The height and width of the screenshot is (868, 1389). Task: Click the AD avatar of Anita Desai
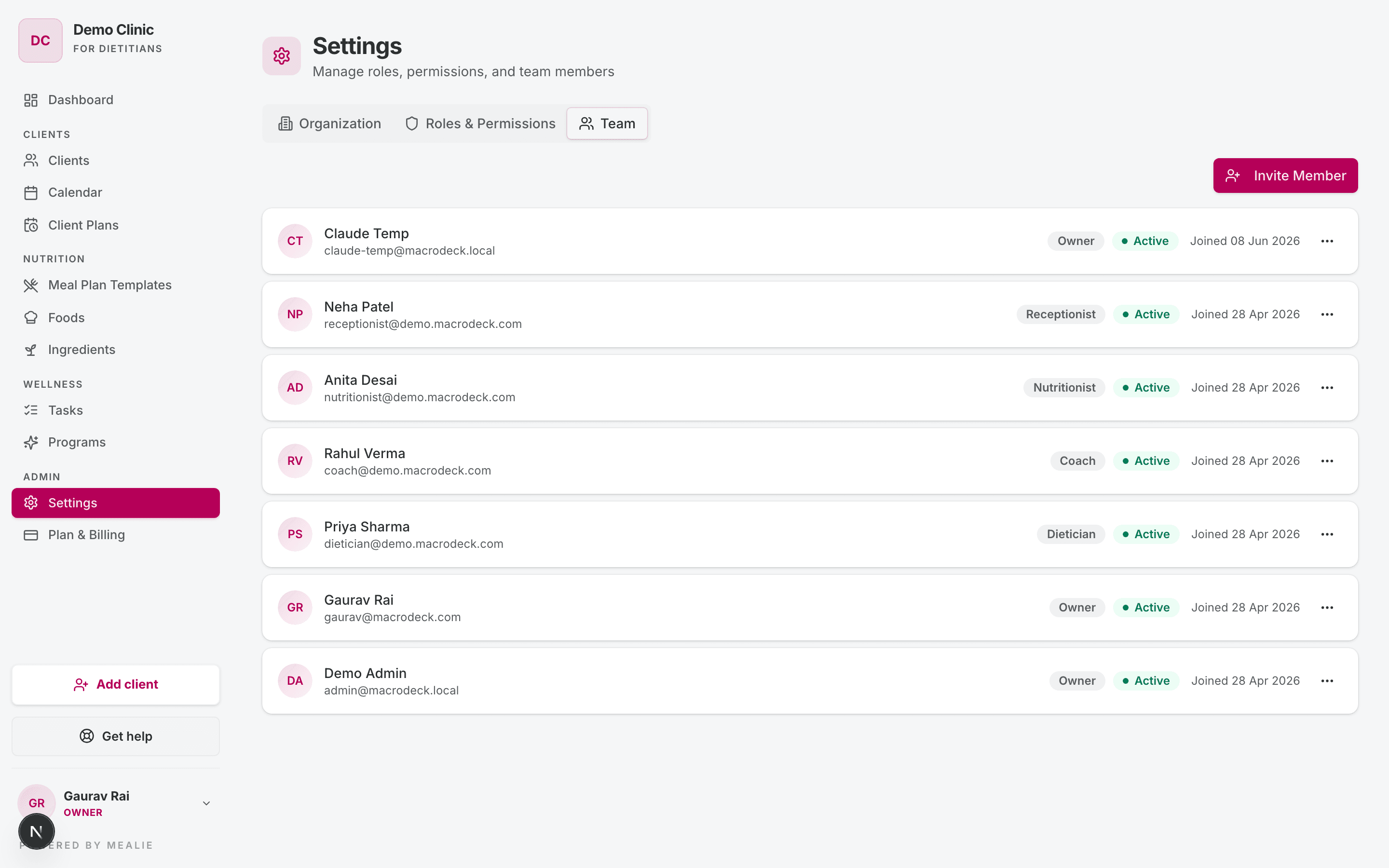click(x=295, y=388)
